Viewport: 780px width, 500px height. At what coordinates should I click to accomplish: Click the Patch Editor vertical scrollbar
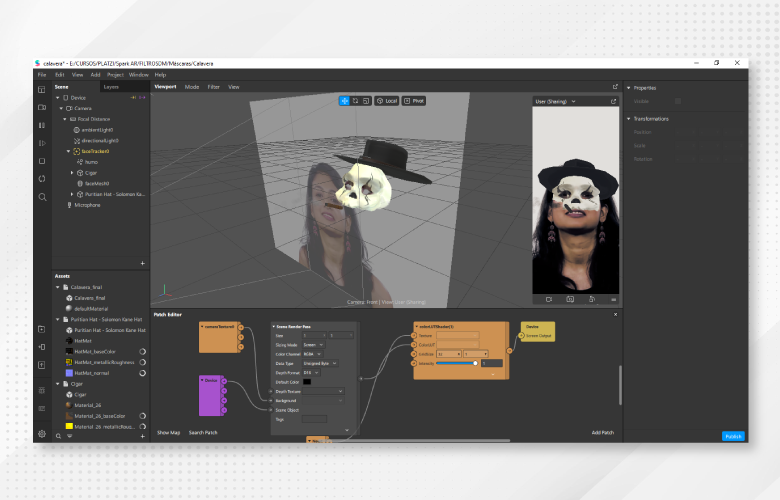pyautogui.click(x=620, y=386)
